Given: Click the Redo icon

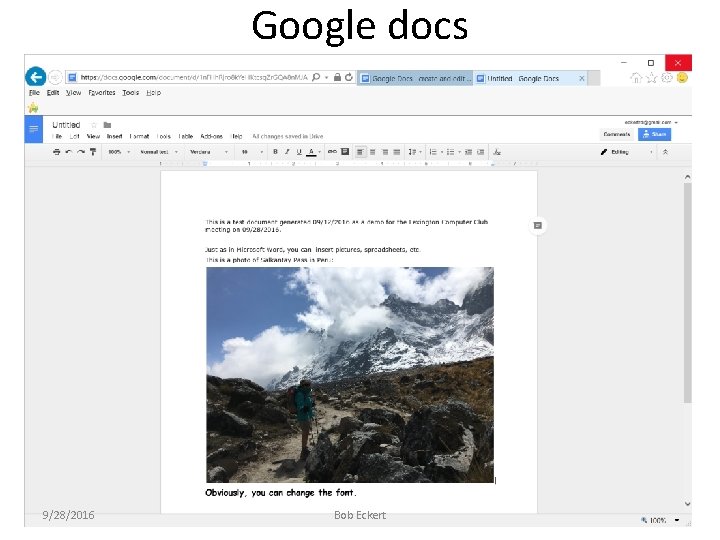Looking at the screenshot, I should pos(81,152).
